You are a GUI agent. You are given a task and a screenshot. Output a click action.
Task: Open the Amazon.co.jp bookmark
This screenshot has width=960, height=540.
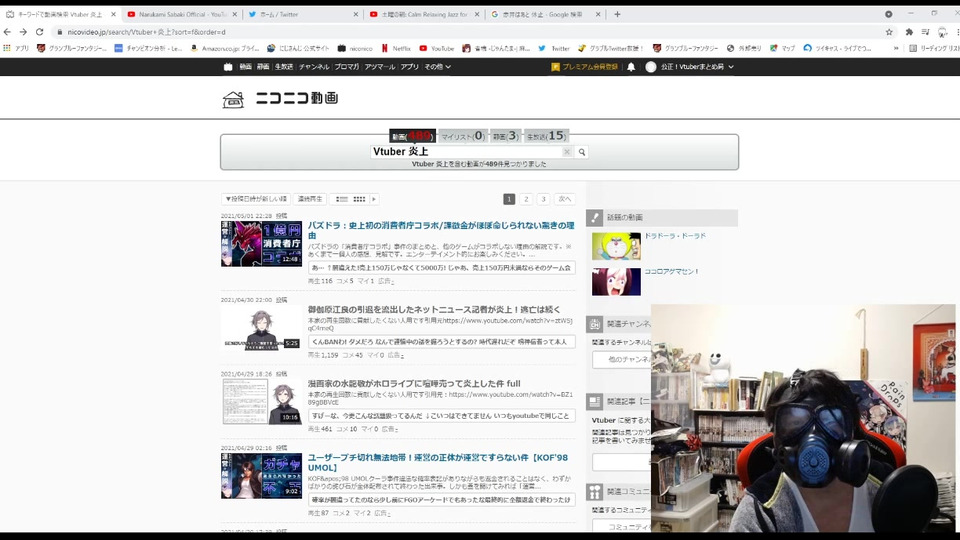click(x=225, y=48)
